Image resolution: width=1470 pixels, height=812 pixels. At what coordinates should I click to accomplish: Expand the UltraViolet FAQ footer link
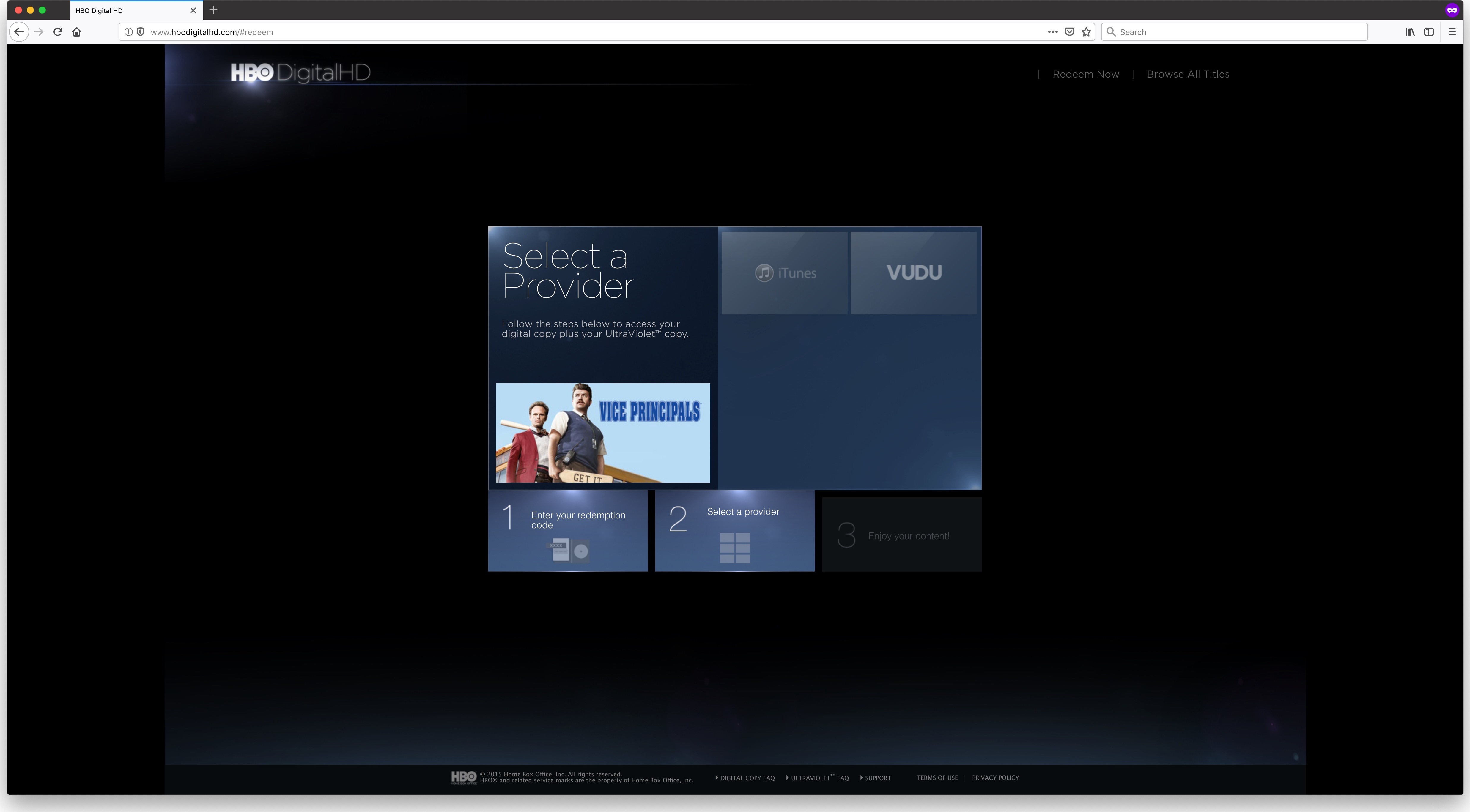click(x=818, y=778)
